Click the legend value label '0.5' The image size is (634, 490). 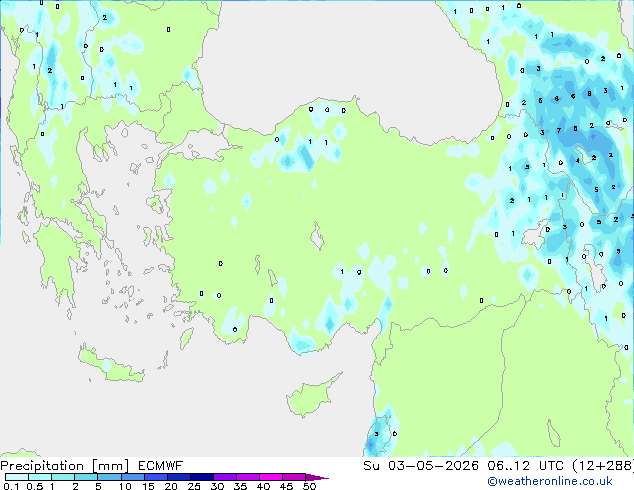[x=34, y=486]
